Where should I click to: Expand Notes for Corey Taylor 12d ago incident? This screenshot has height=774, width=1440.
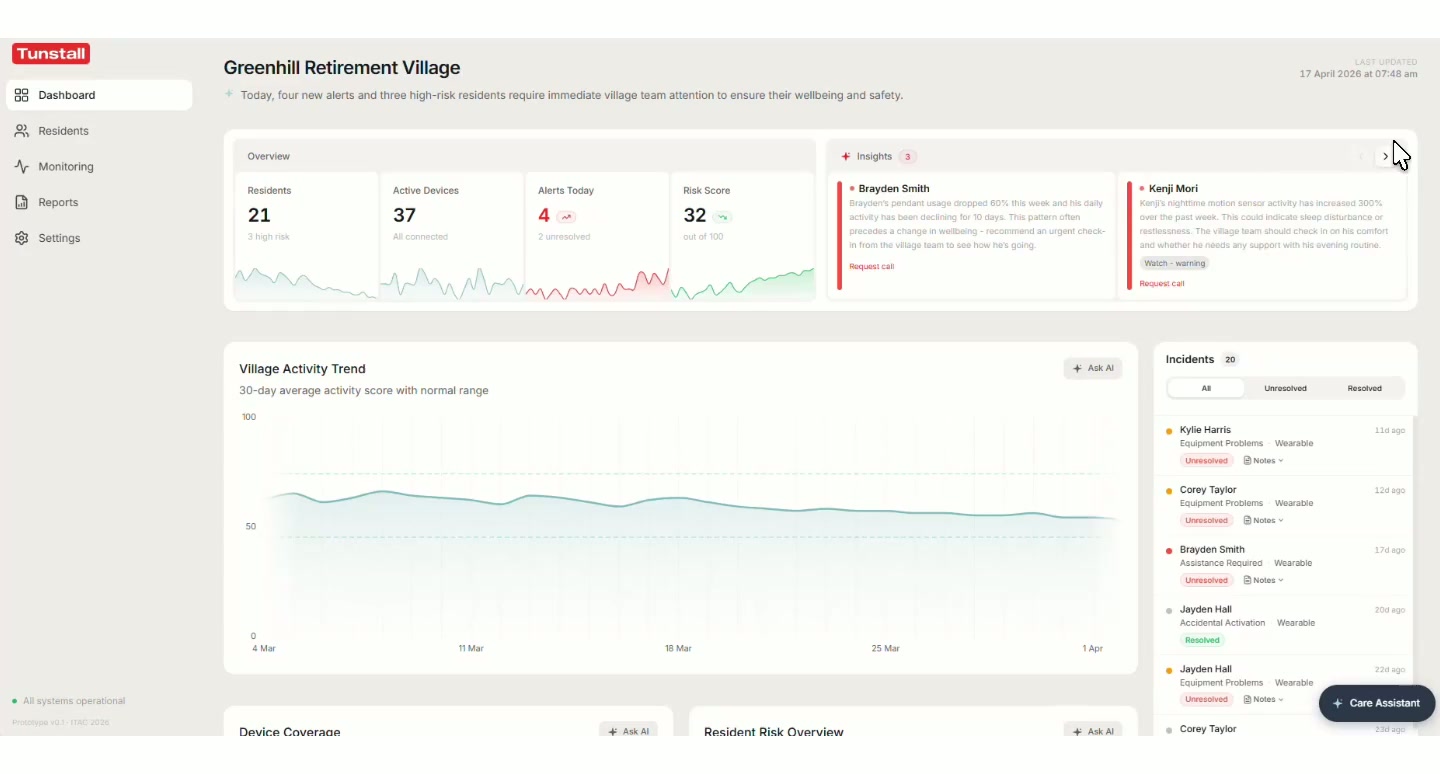pyautogui.click(x=1263, y=521)
